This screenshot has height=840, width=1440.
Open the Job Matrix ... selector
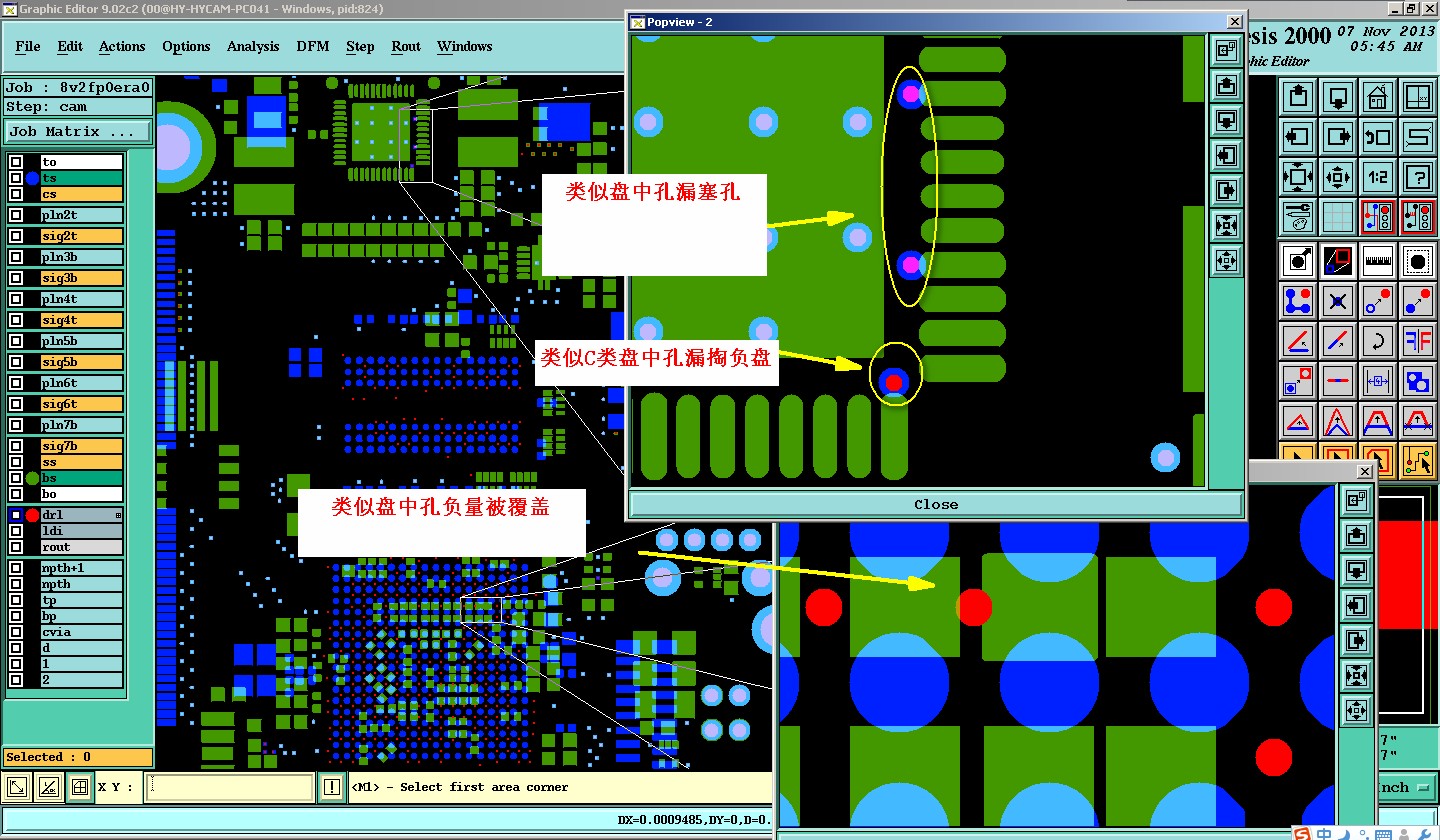pos(78,131)
